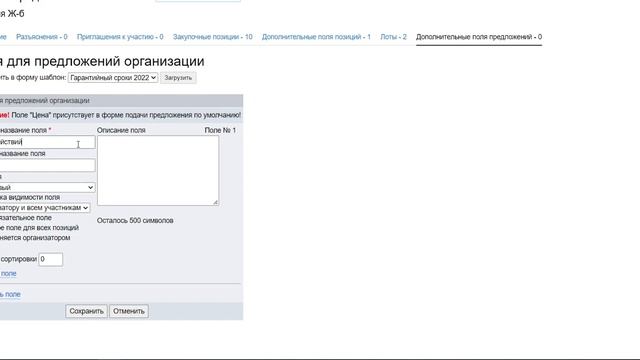Click the Отменить button

(129, 311)
